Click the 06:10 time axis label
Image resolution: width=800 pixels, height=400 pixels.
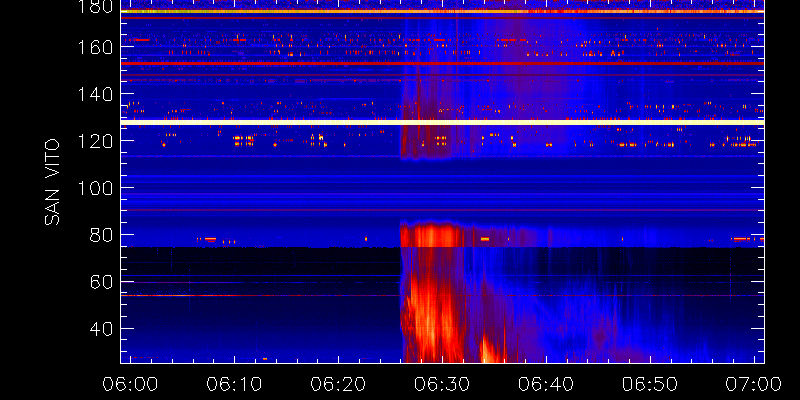pos(234,384)
